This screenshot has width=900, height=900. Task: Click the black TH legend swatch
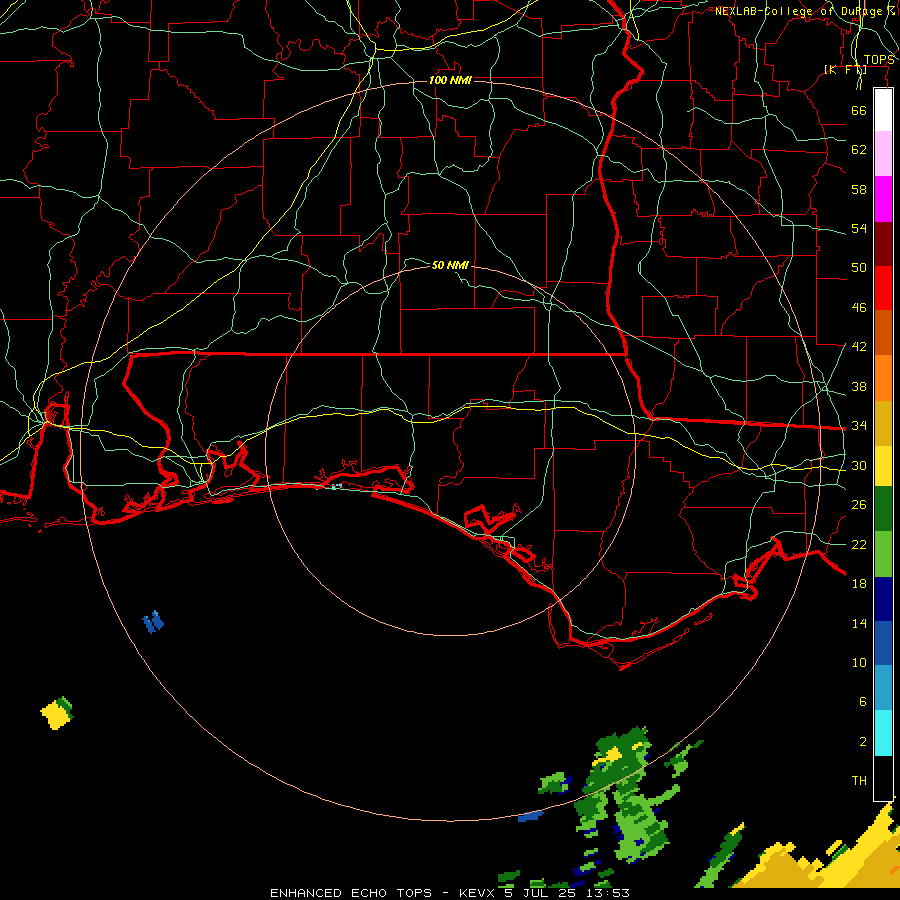[x=883, y=778]
